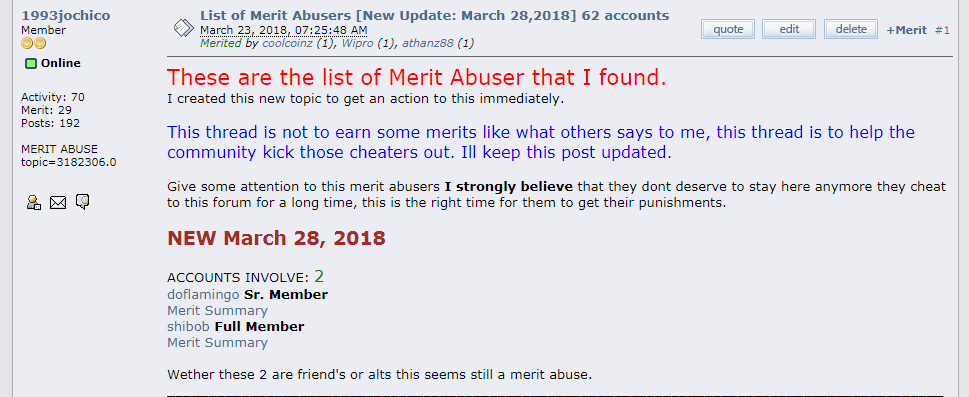Open Merit Summary link under shibob
This screenshot has height=397, width=969.
217,343
